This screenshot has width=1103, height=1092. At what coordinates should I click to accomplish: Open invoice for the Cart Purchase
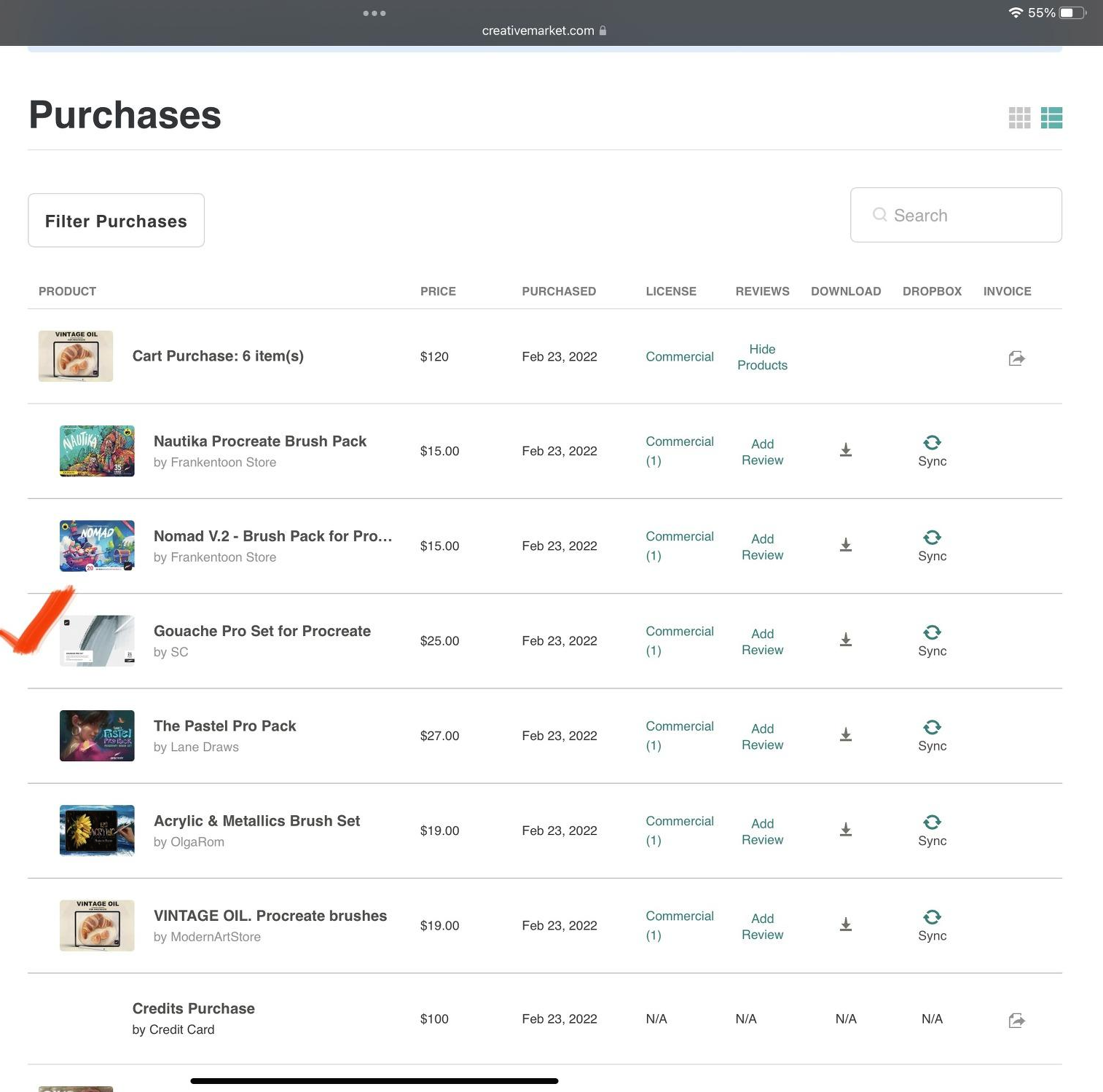click(x=1016, y=358)
